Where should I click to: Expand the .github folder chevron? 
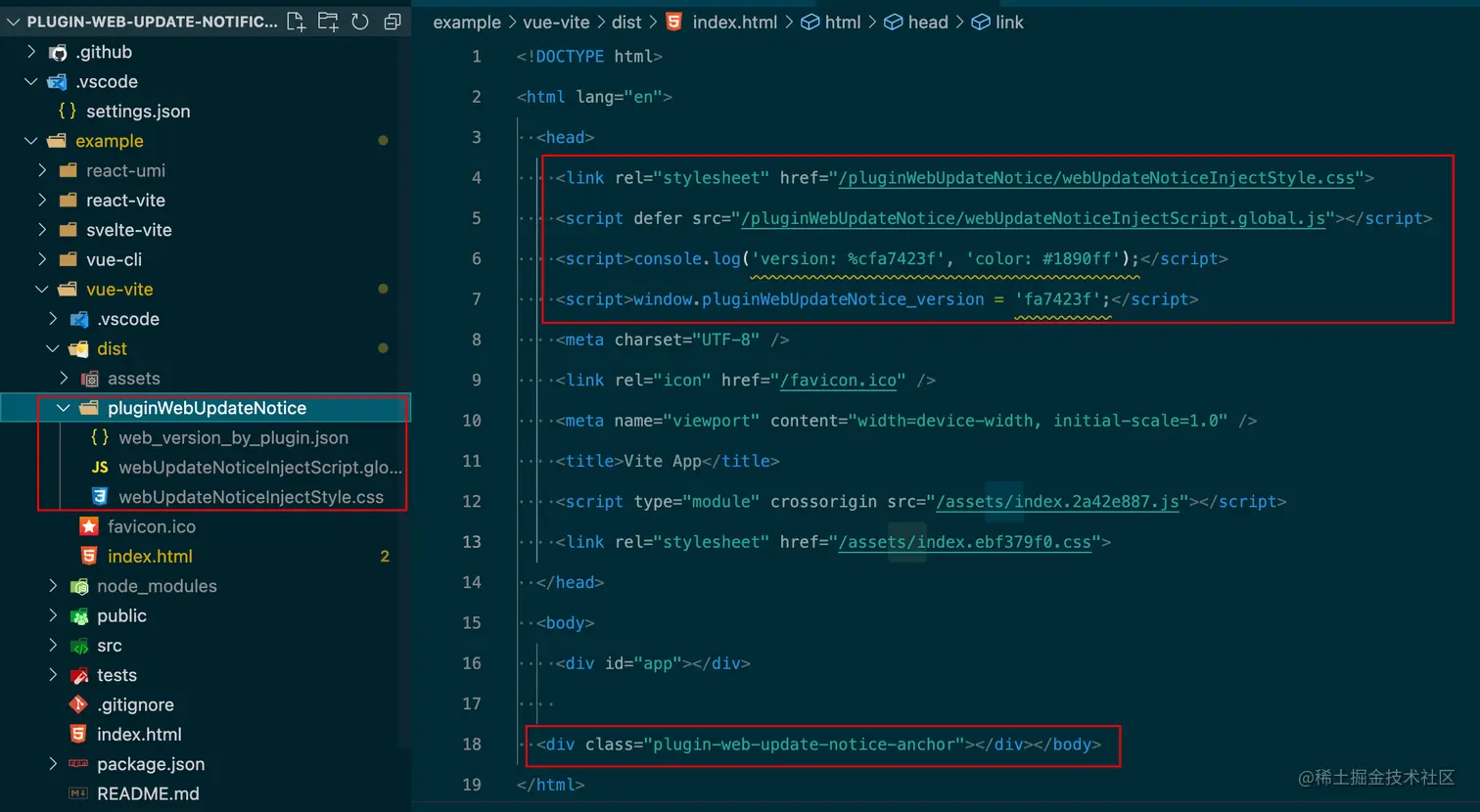pyautogui.click(x=31, y=52)
